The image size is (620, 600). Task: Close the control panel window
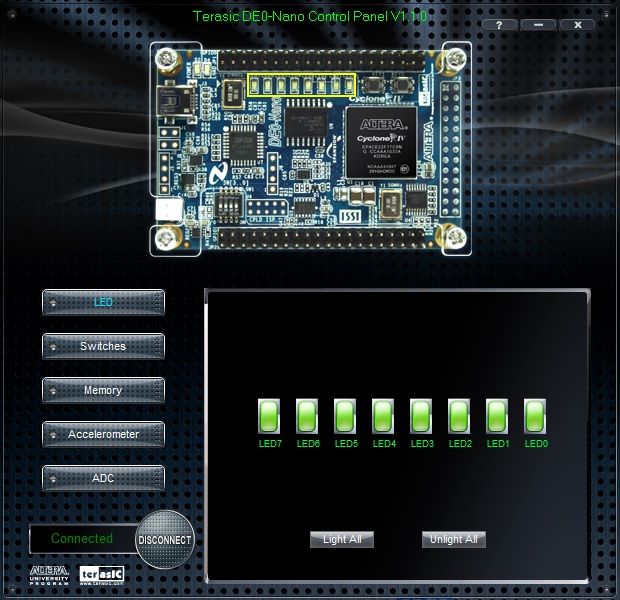pyautogui.click(x=577, y=25)
